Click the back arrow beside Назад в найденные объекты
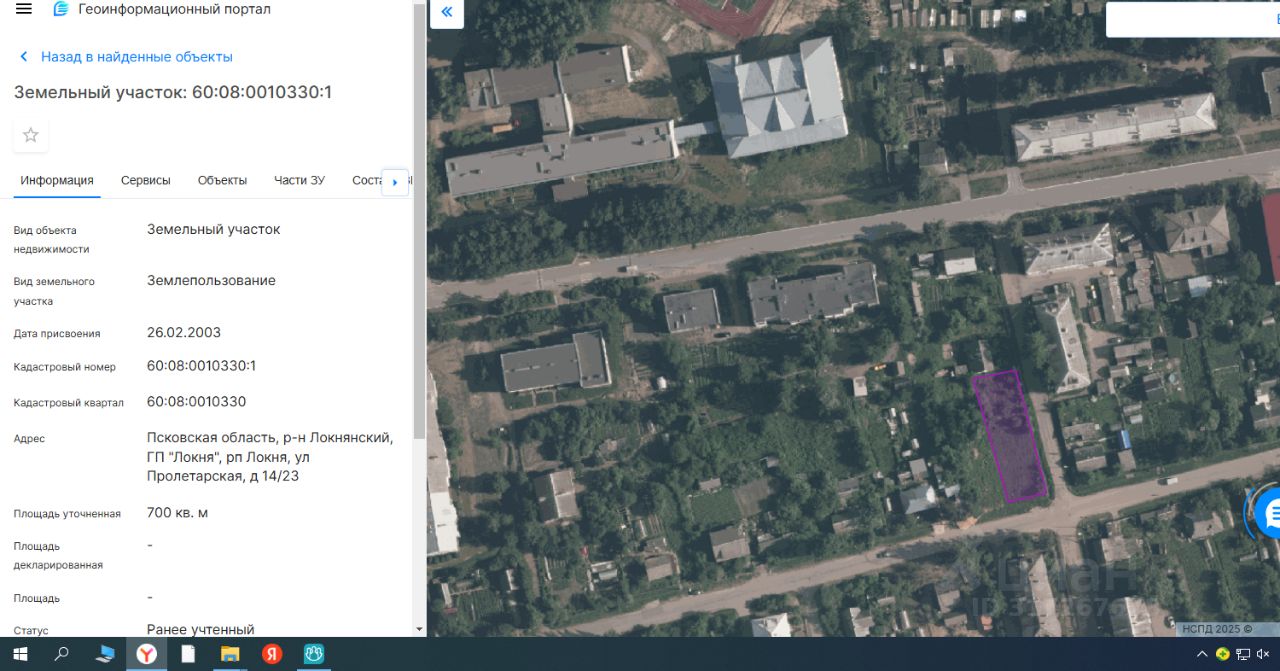The height and width of the screenshot is (671, 1280). 25,57
